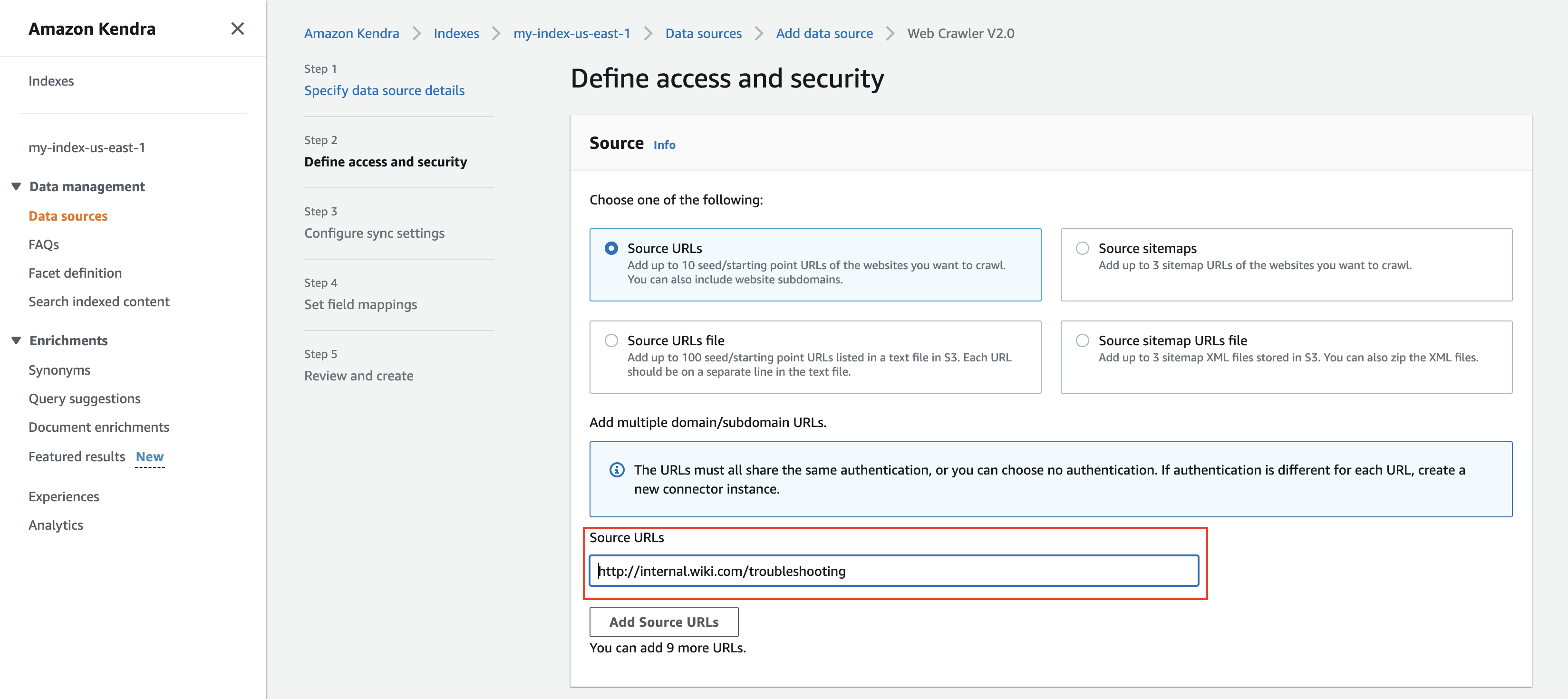Close the Amazon Kendra side navigation
This screenshot has height=699, width=1568.
click(x=237, y=29)
